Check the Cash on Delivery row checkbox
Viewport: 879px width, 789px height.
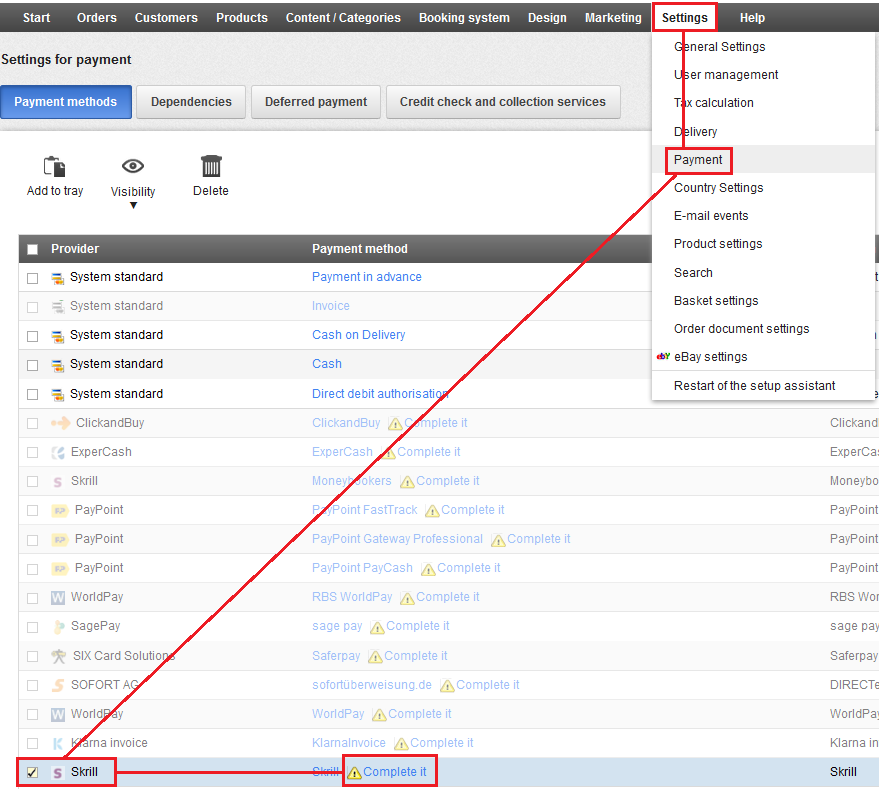tap(33, 336)
